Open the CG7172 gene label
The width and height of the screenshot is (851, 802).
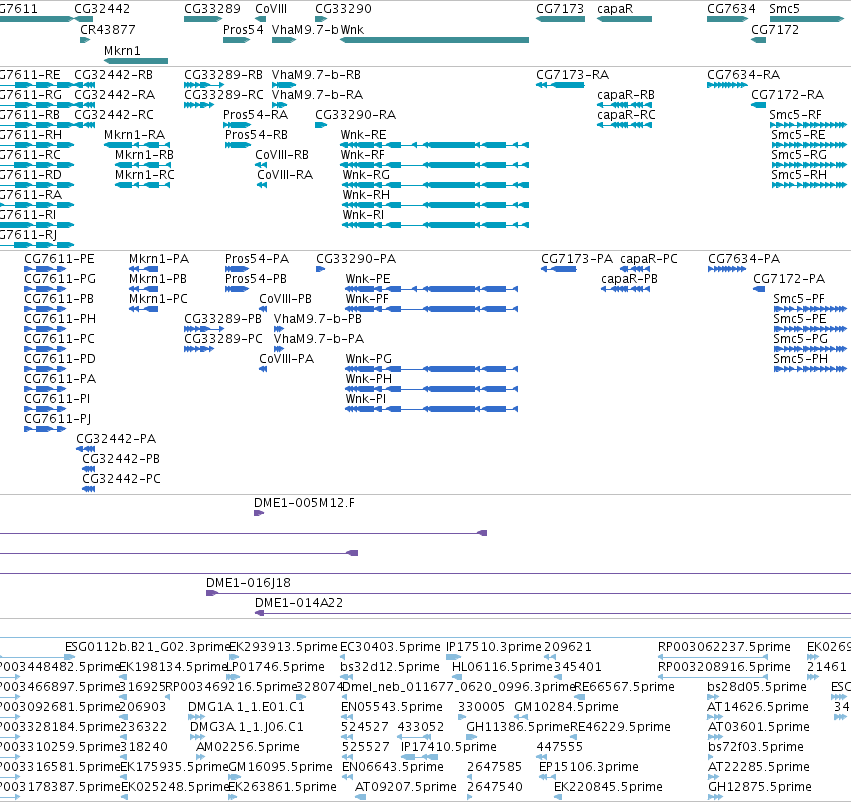[x=775, y=29]
